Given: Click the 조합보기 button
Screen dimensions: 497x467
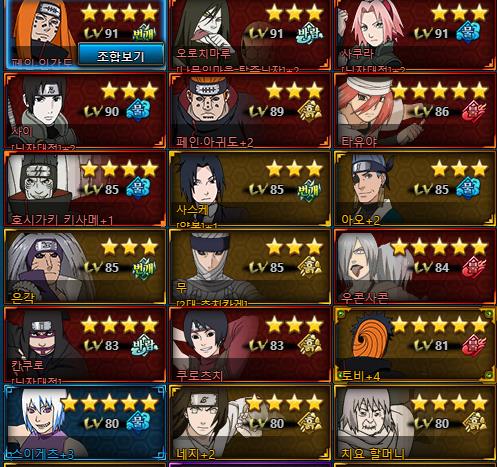Looking at the screenshot, I should pyautogui.click(x=121, y=55).
